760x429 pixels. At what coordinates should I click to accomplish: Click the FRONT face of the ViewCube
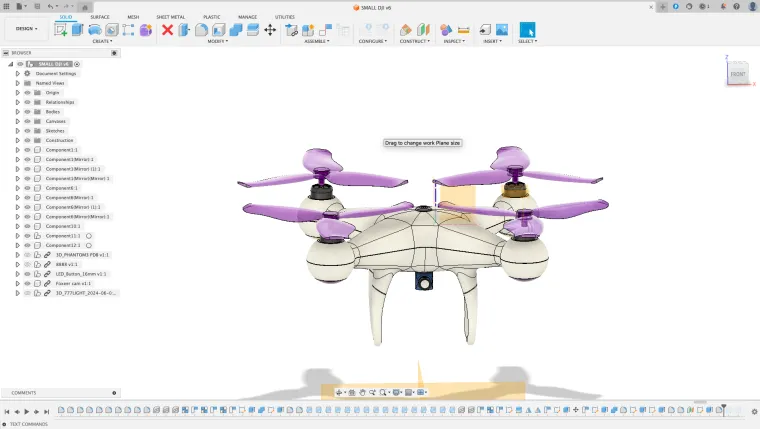(737, 74)
